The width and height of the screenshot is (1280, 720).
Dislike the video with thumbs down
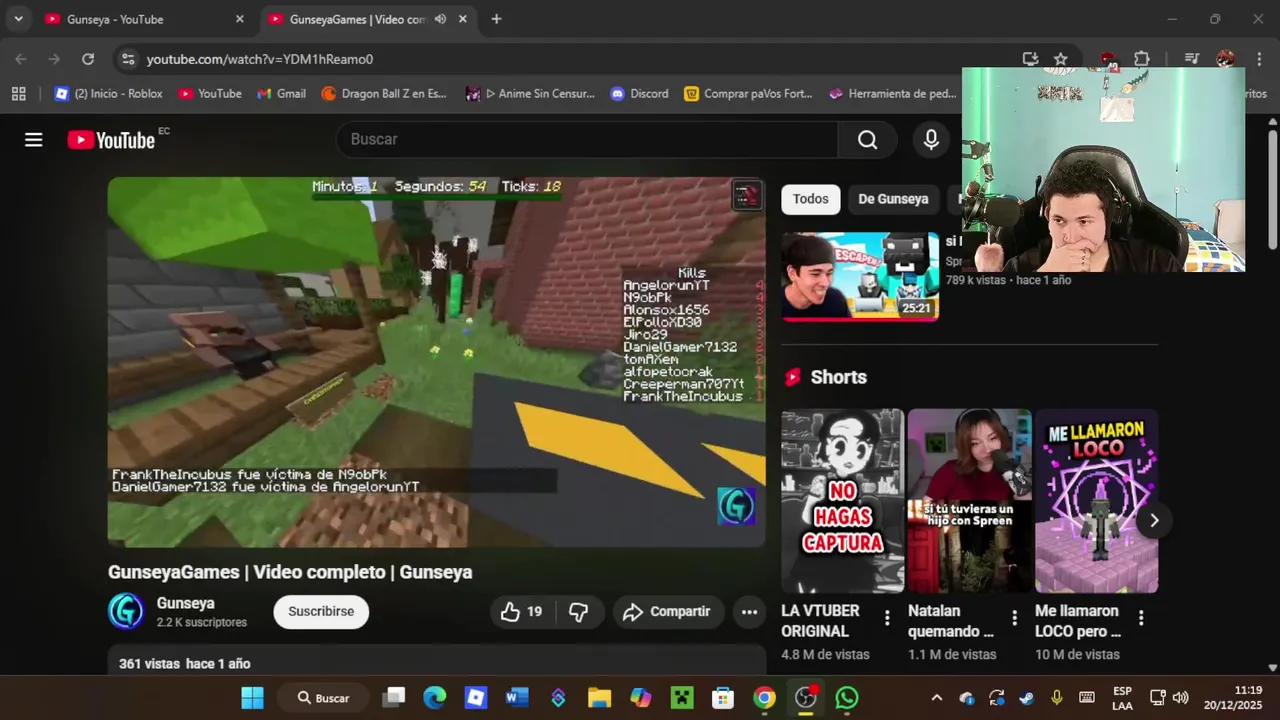point(579,612)
